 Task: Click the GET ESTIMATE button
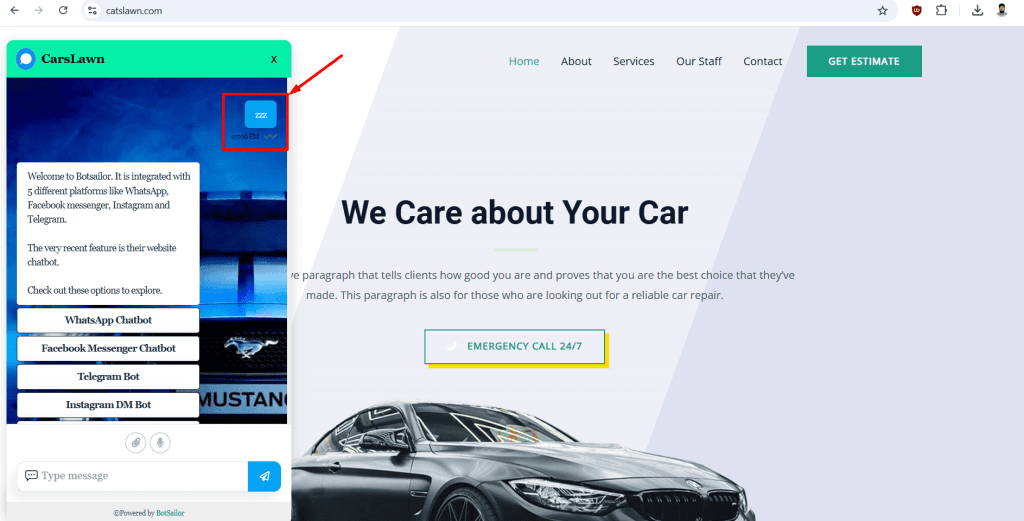click(864, 61)
